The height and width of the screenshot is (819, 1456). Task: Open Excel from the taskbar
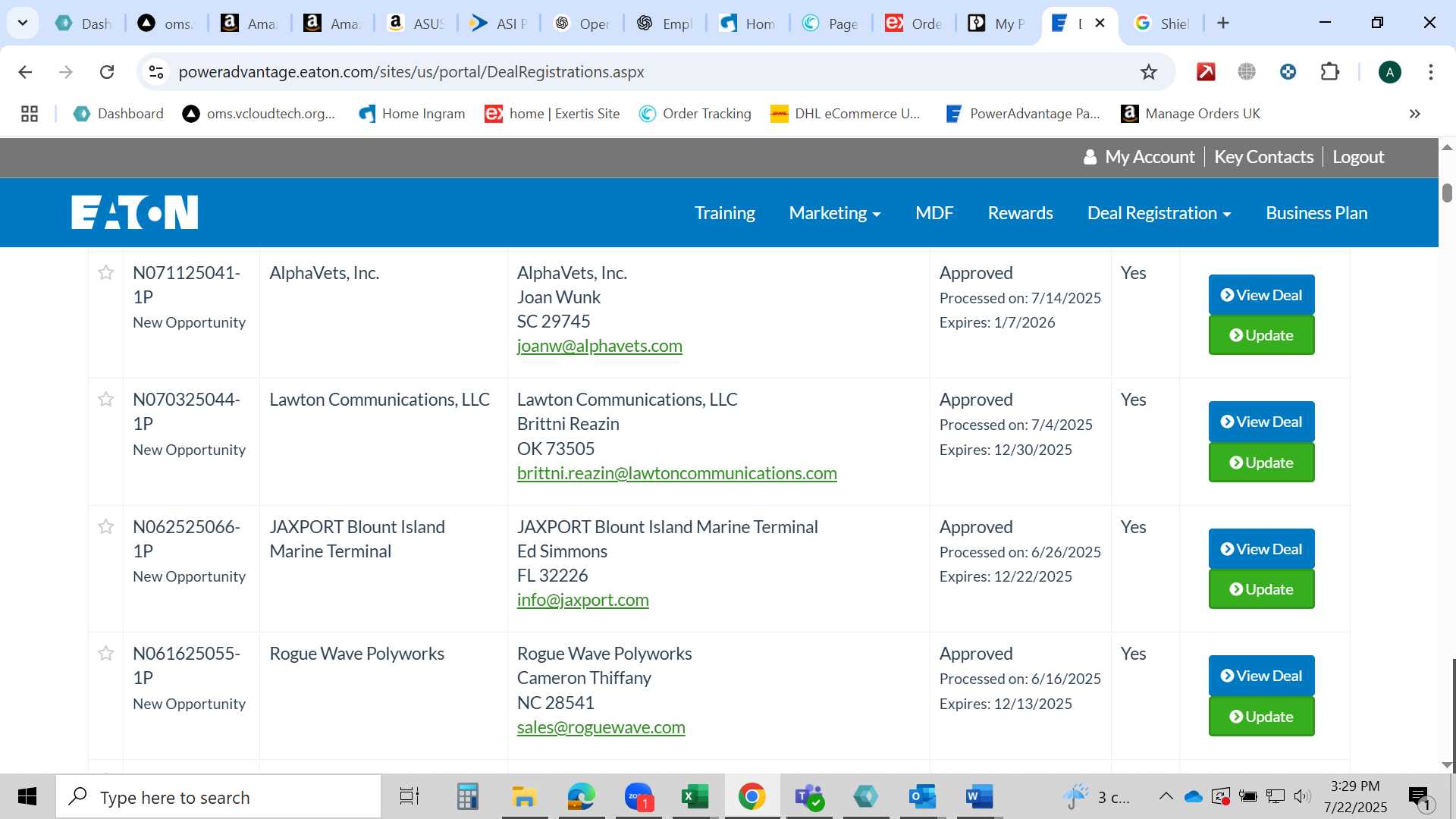[x=695, y=797]
